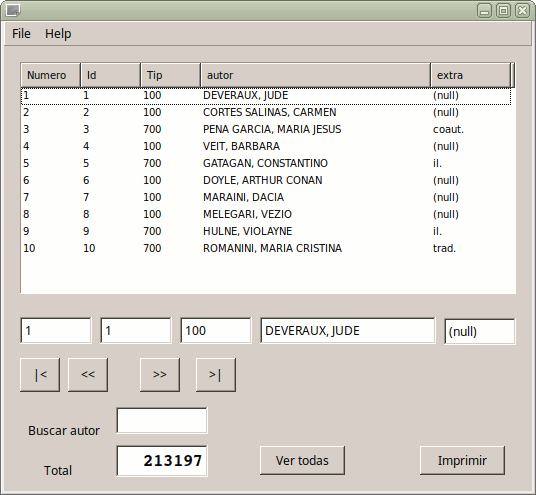The width and height of the screenshot is (536, 495).
Task: Click the extra column header
Action: point(470,75)
